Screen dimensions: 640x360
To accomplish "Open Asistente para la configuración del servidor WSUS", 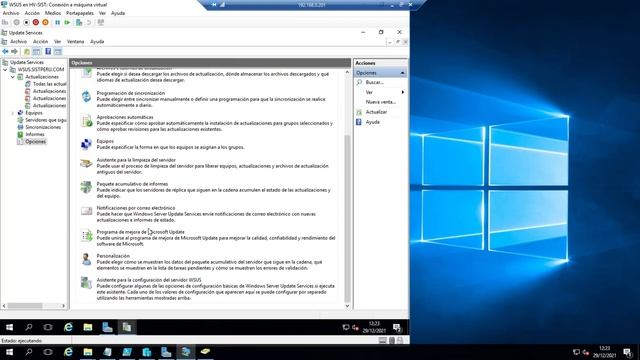I will click(149, 280).
